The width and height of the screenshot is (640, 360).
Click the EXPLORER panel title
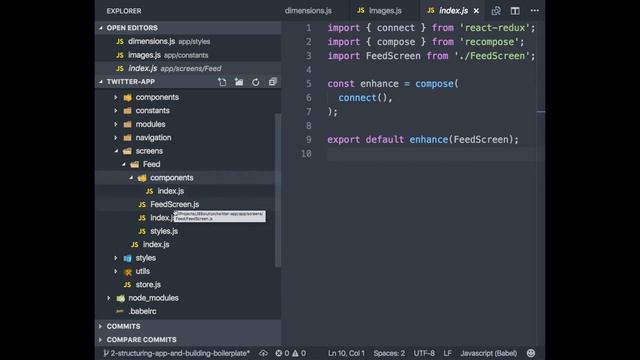click(x=124, y=11)
